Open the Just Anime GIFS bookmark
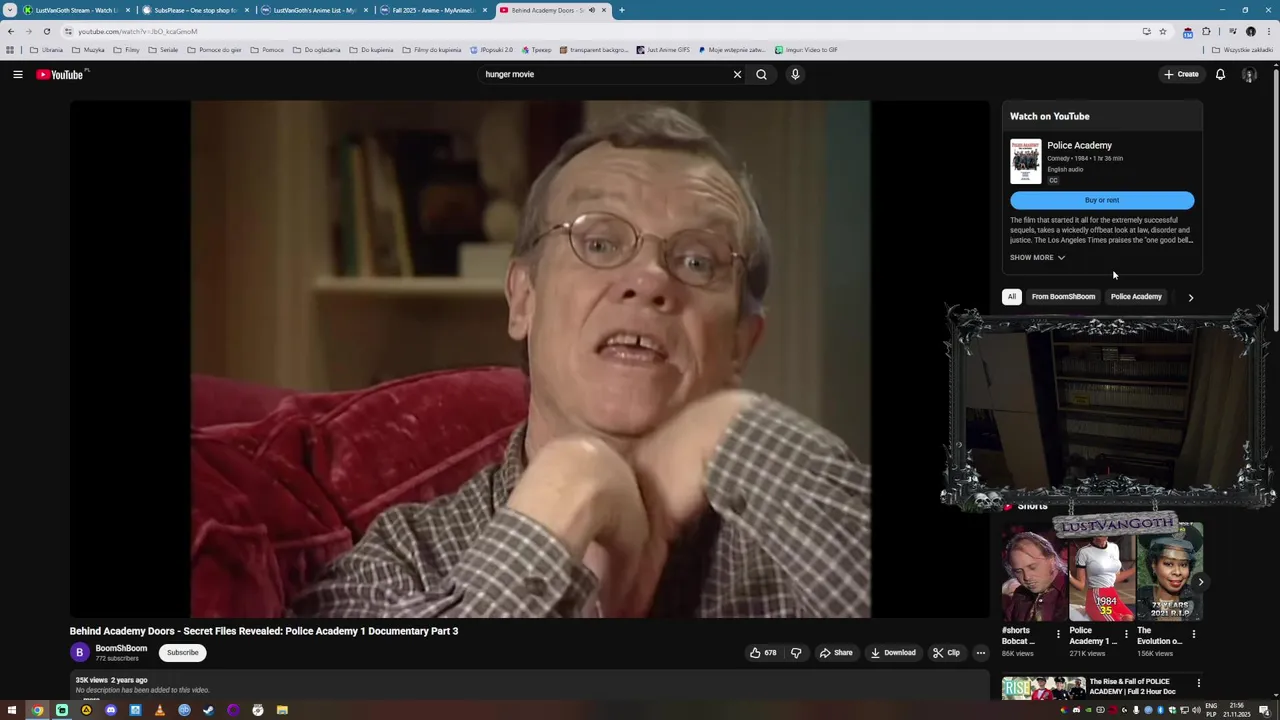The height and width of the screenshot is (720, 1280). tap(662, 49)
